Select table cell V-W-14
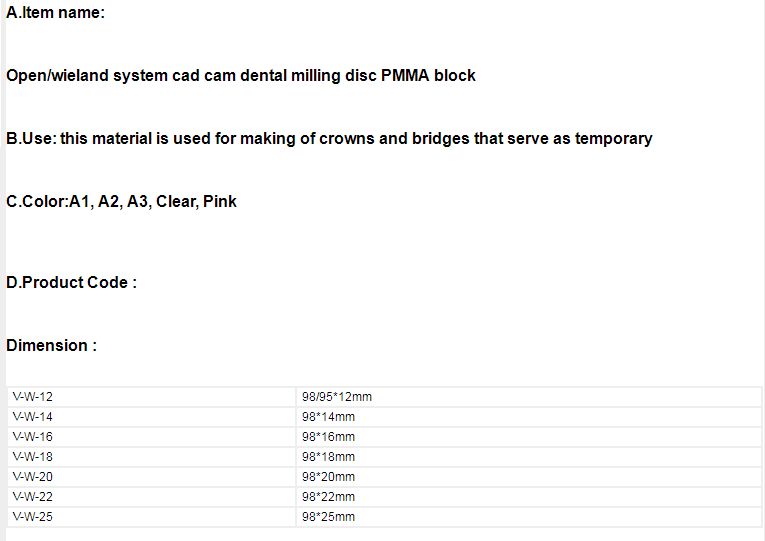Image resolution: width=765 pixels, height=541 pixels. [x=151, y=417]
